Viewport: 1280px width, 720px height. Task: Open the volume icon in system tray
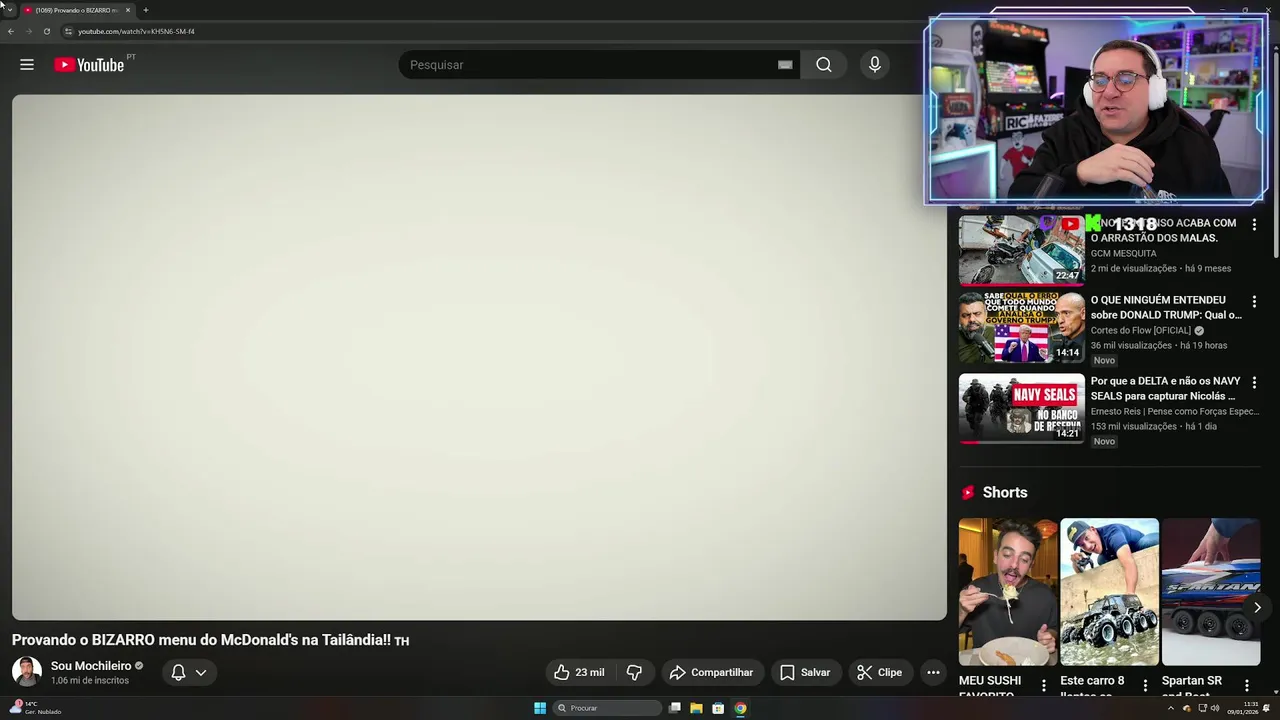point(1215,708)
